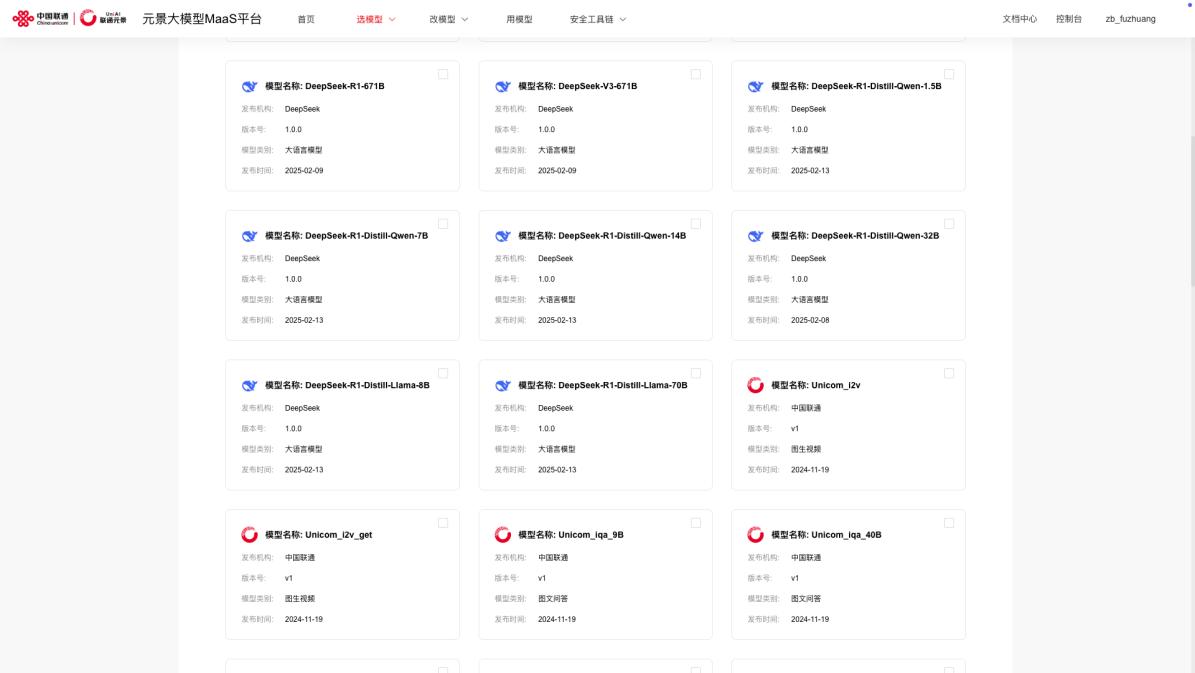
Task: Open model name Unicom_i2v title
Action: click(x=815, y=385)
